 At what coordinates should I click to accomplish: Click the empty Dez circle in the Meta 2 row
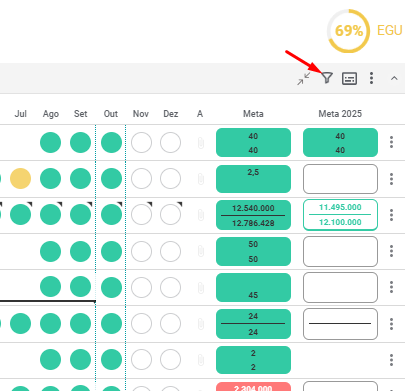coord(170,359)
